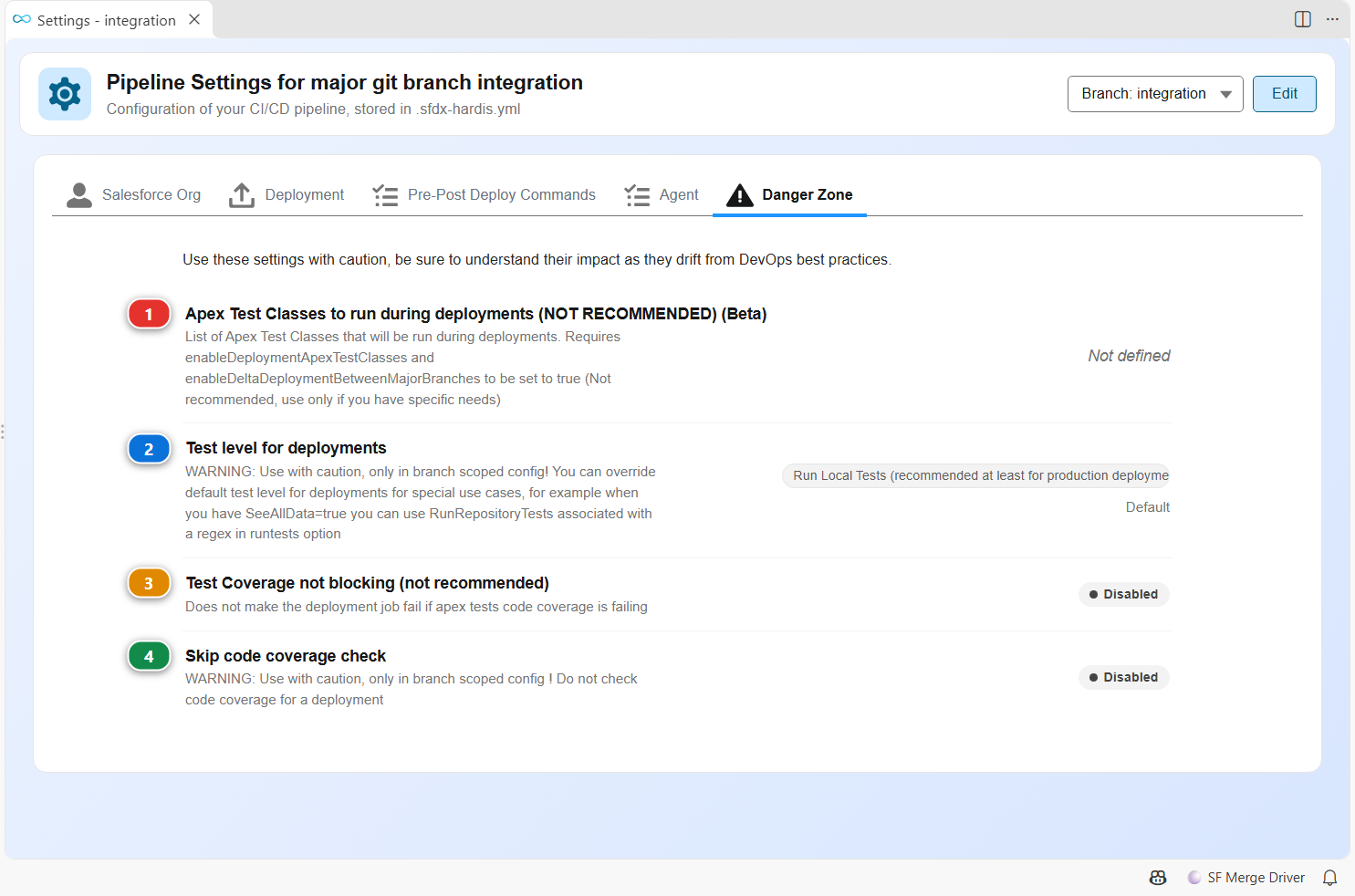The width and height of the screenshot is (1355, 896).
Task: Click the red number 1 badge
Action: tap(149, 314)
